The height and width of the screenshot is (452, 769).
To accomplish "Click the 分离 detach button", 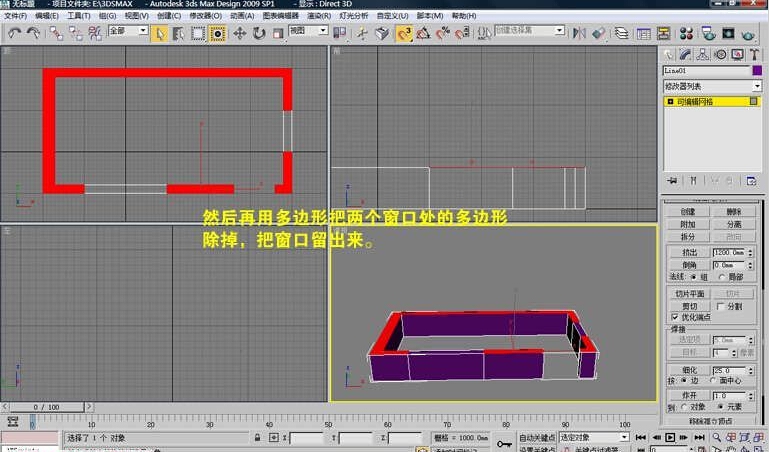I will click(734, 224).
